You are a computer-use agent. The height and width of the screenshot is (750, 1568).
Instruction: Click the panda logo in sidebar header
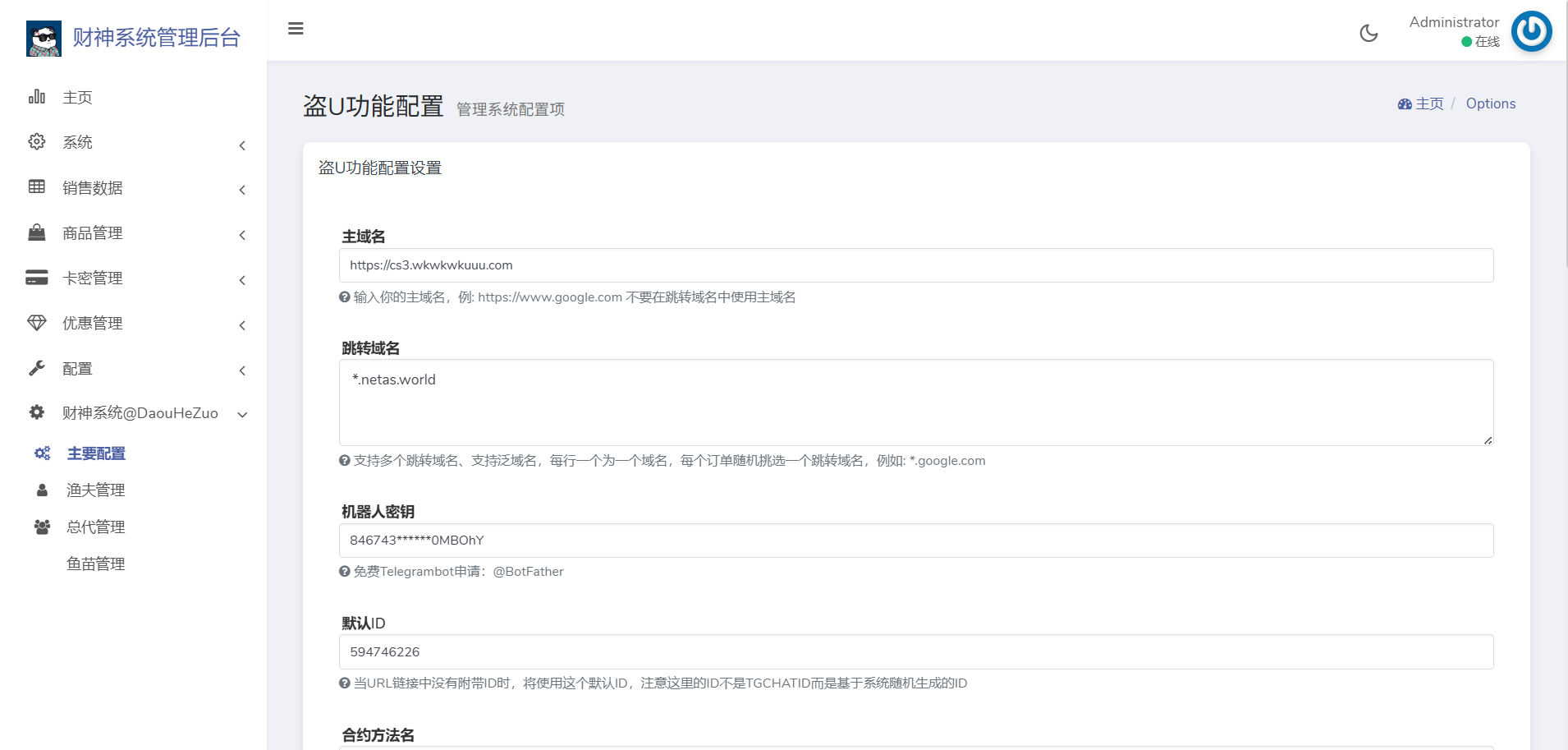point(44,38)
